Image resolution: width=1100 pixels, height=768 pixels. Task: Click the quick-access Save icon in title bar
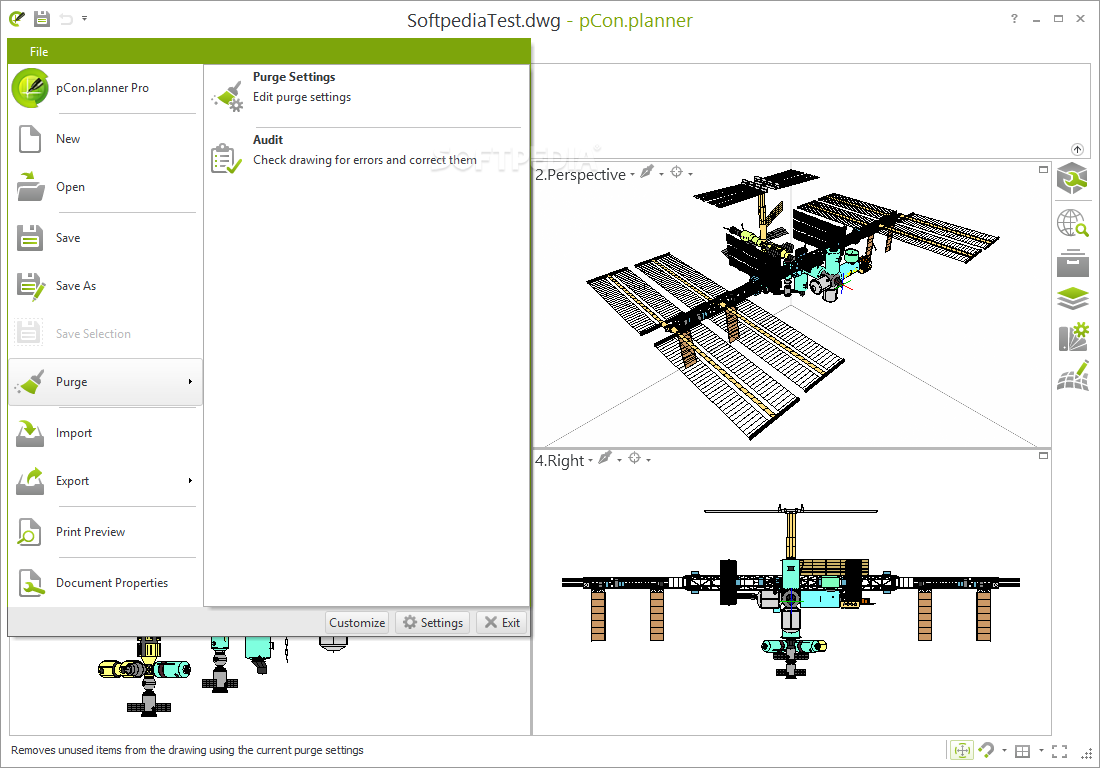click(42, 19)
